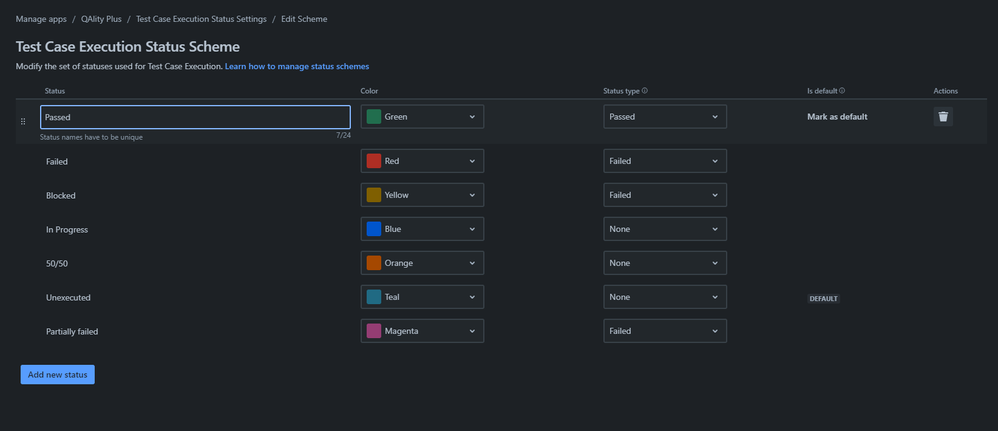Screen dimensions: 998x431
Task: Click info icon next to Is default
Action: 842,91
